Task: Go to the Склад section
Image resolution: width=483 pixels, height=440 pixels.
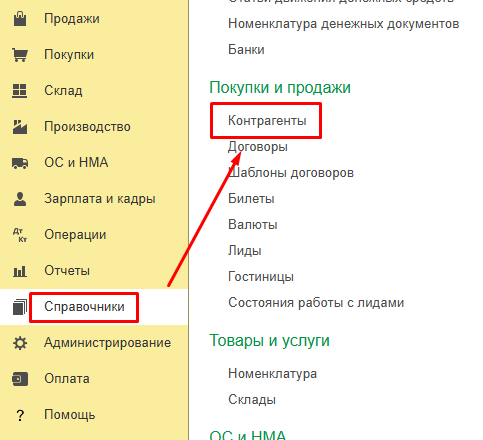Action: pyautogui.click(x=63, y=91)
